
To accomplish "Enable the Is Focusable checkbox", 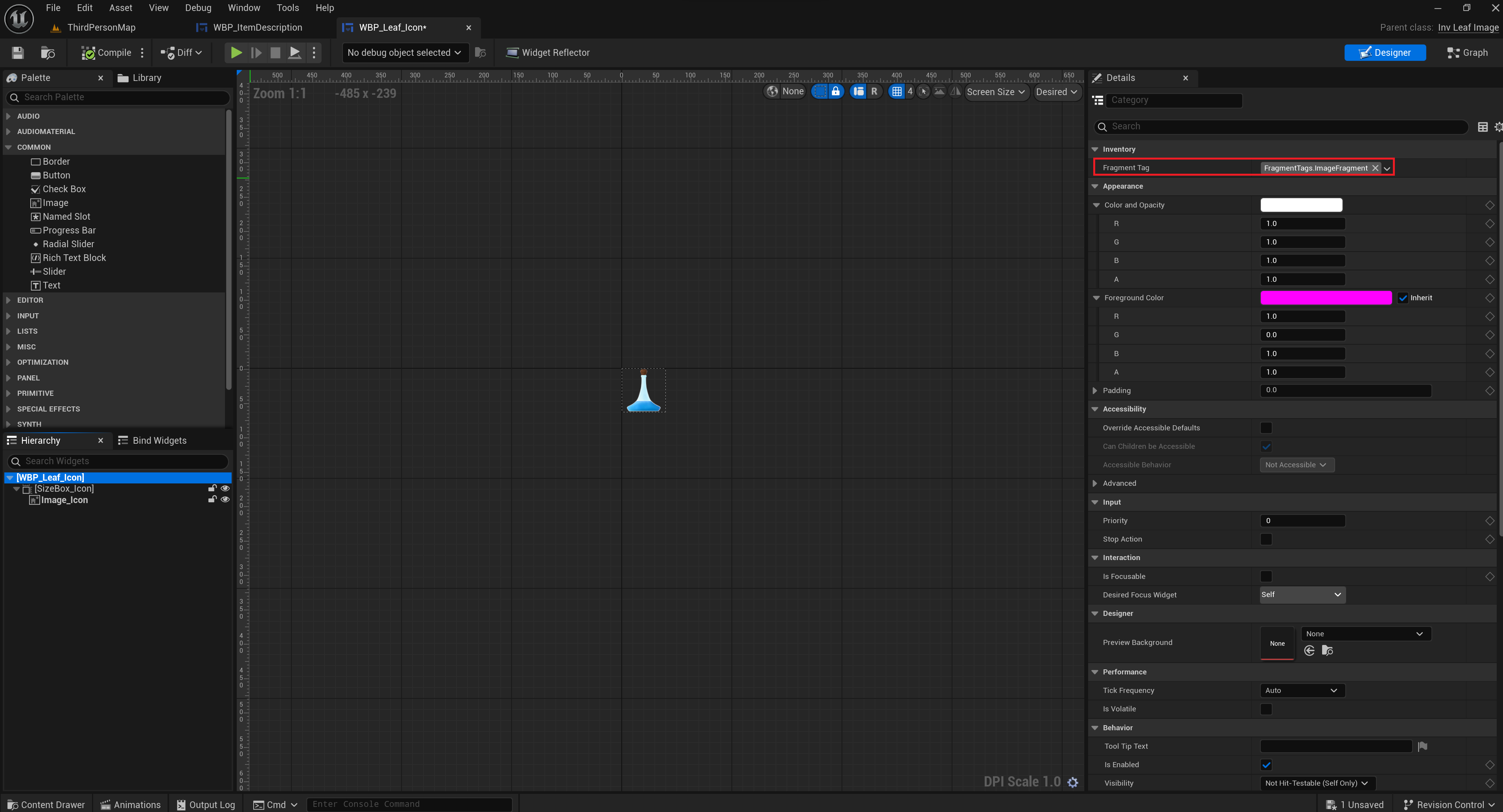I will (x=1265, y=576).
